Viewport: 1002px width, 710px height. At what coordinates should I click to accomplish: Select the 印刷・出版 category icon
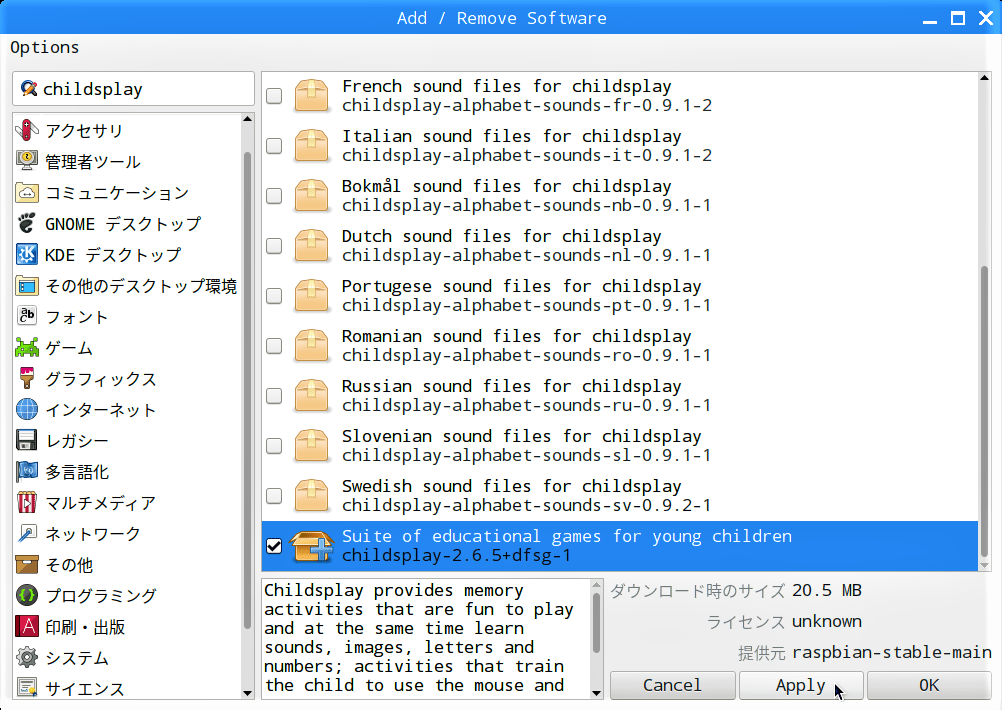(27, 626)
